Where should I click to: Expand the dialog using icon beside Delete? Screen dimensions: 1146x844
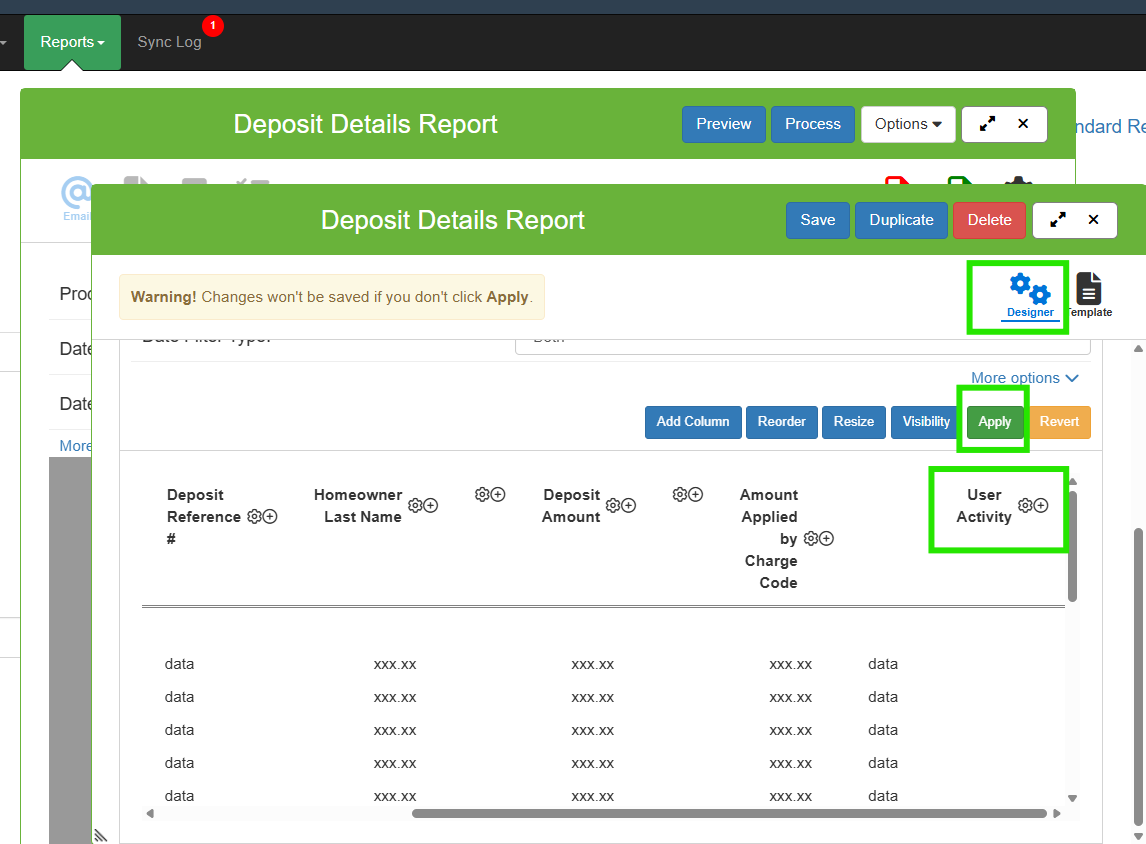click(1055, 220)
